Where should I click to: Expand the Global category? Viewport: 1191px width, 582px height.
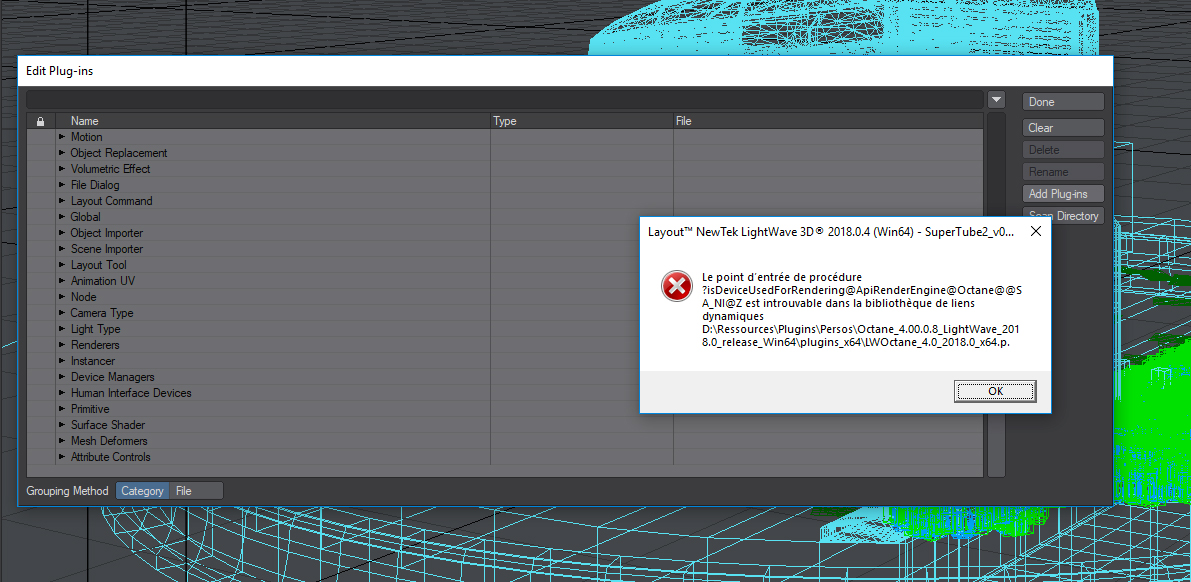(62, 217)
